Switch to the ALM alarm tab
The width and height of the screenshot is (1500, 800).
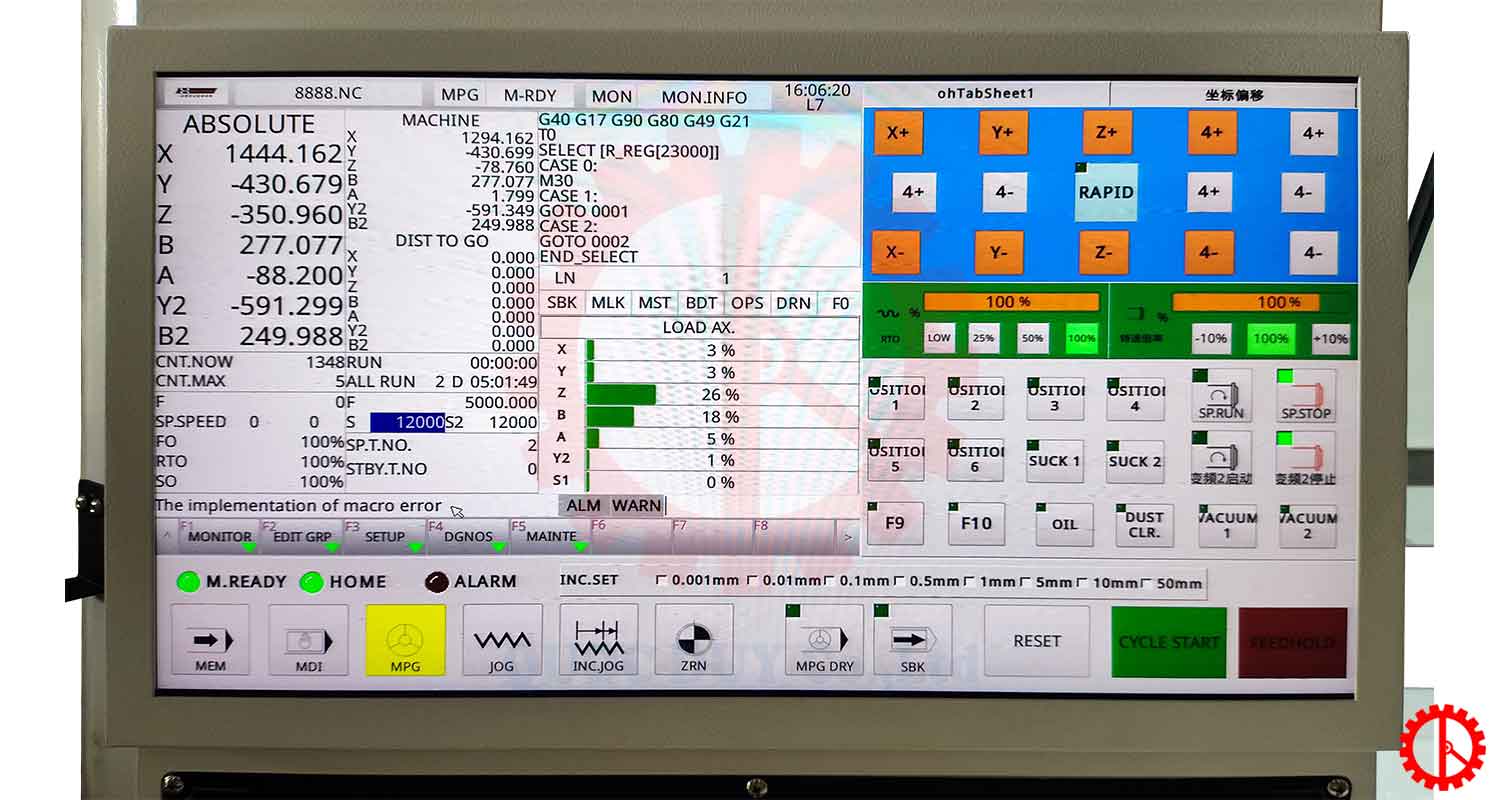(x=583, y=506)
